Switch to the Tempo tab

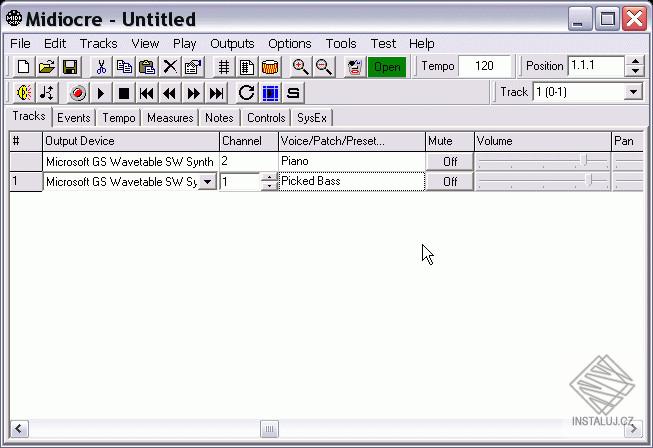[119, 118]
